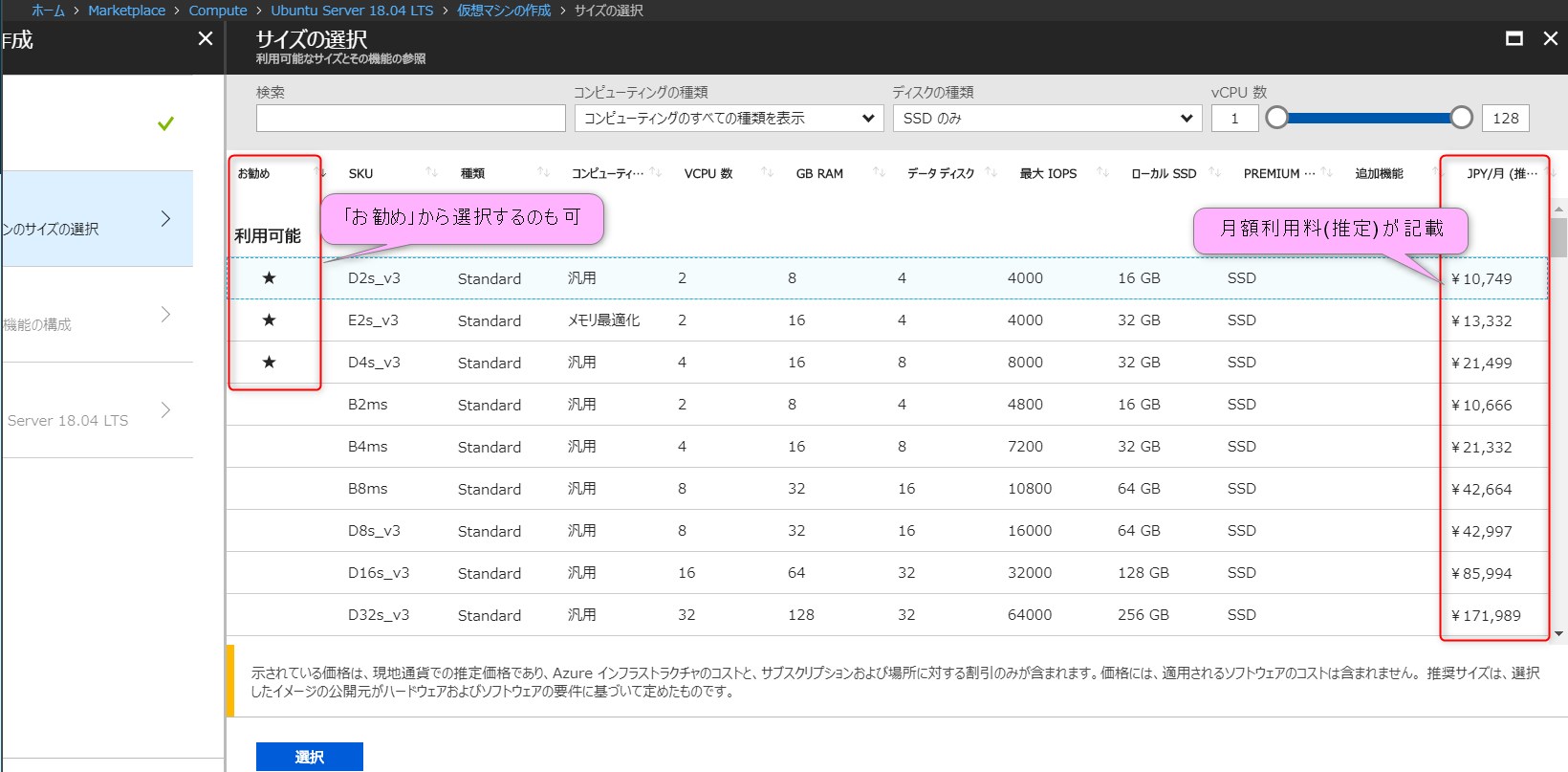
Task: Sort by VCPU 数 column arrows
Action: [x=767, y=172]
